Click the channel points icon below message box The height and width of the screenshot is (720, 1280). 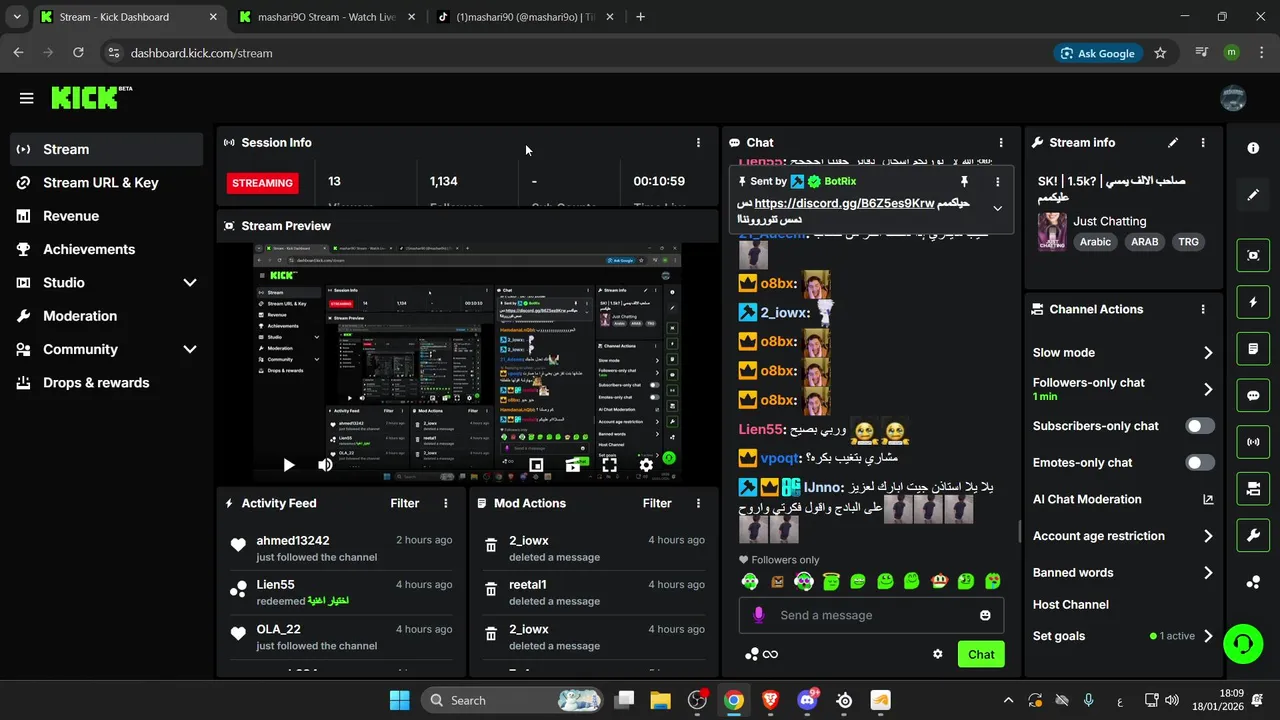(752, 654)
